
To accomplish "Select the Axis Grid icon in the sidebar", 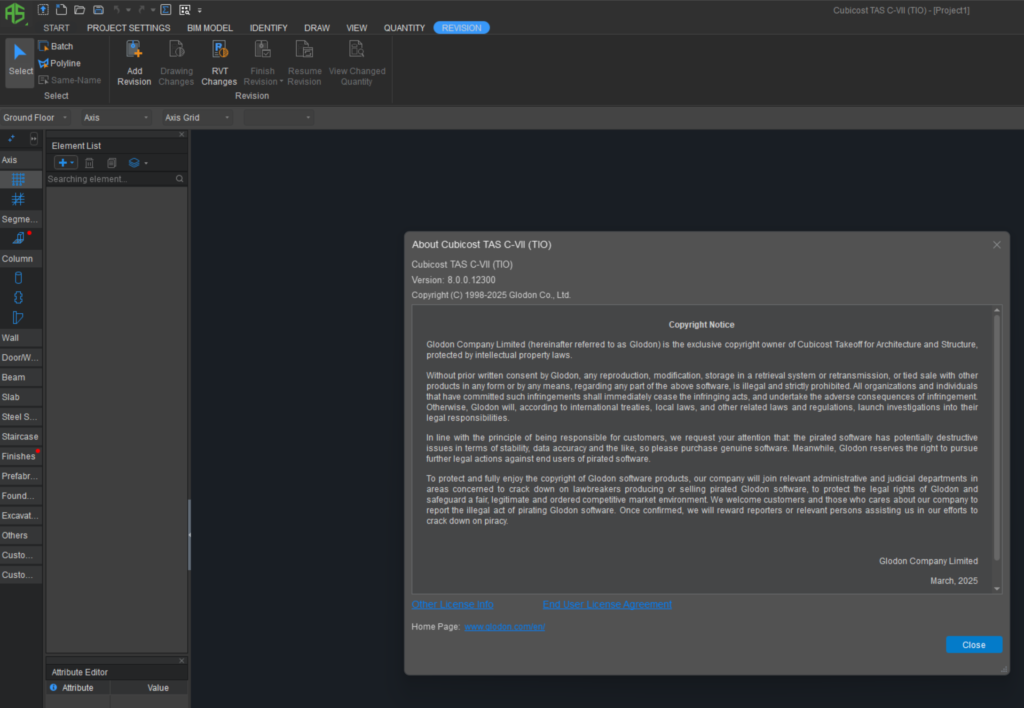I will [x=19, y=179].
